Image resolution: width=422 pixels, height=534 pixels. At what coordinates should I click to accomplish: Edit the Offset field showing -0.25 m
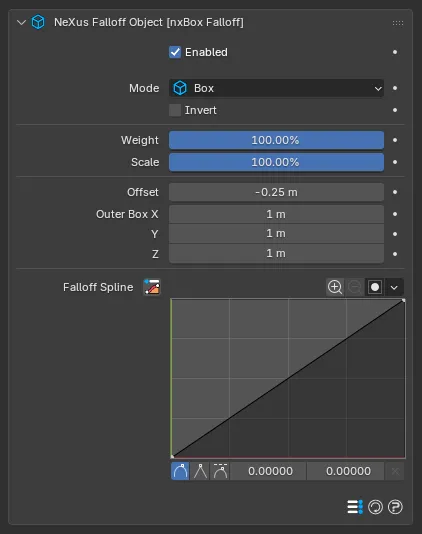[276, 192]
